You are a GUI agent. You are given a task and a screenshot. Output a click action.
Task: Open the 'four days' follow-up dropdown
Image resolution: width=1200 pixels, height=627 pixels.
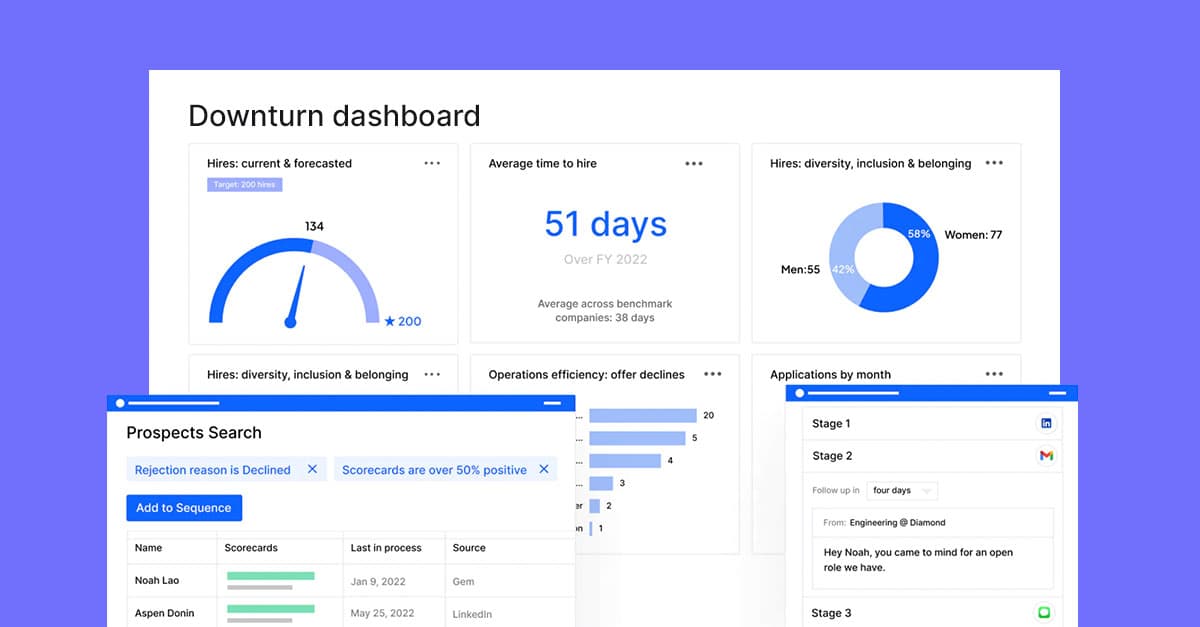[902, 490]
